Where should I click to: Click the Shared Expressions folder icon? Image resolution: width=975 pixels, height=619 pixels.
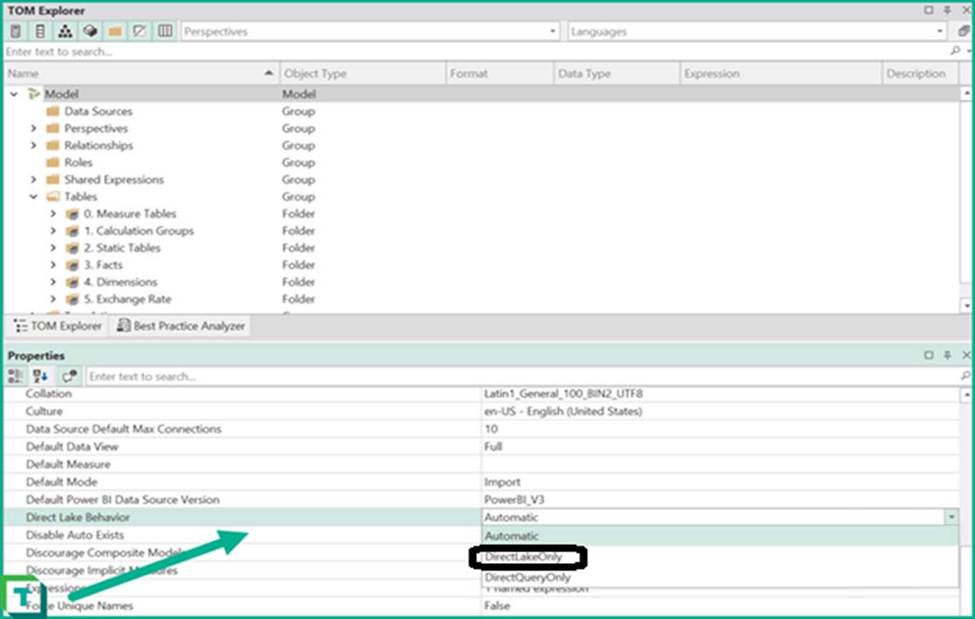pos(53,180)
